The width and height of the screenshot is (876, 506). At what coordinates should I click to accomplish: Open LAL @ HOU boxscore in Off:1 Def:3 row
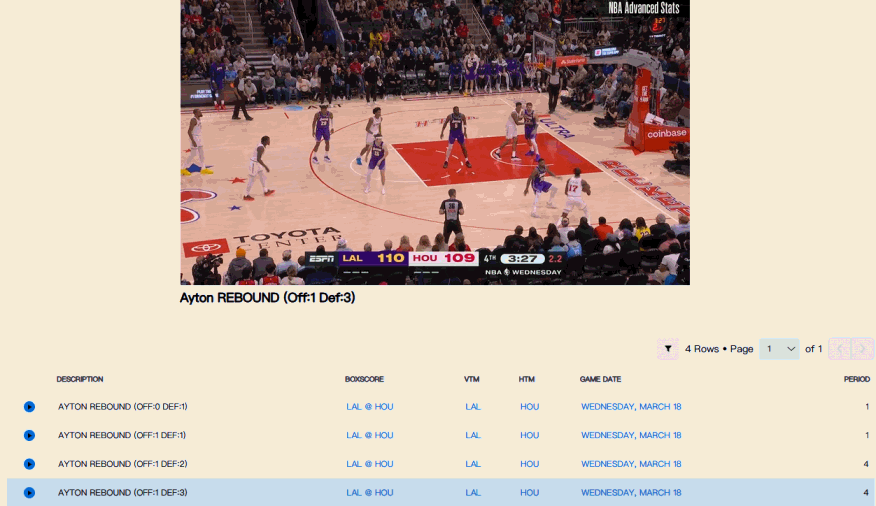370,493
